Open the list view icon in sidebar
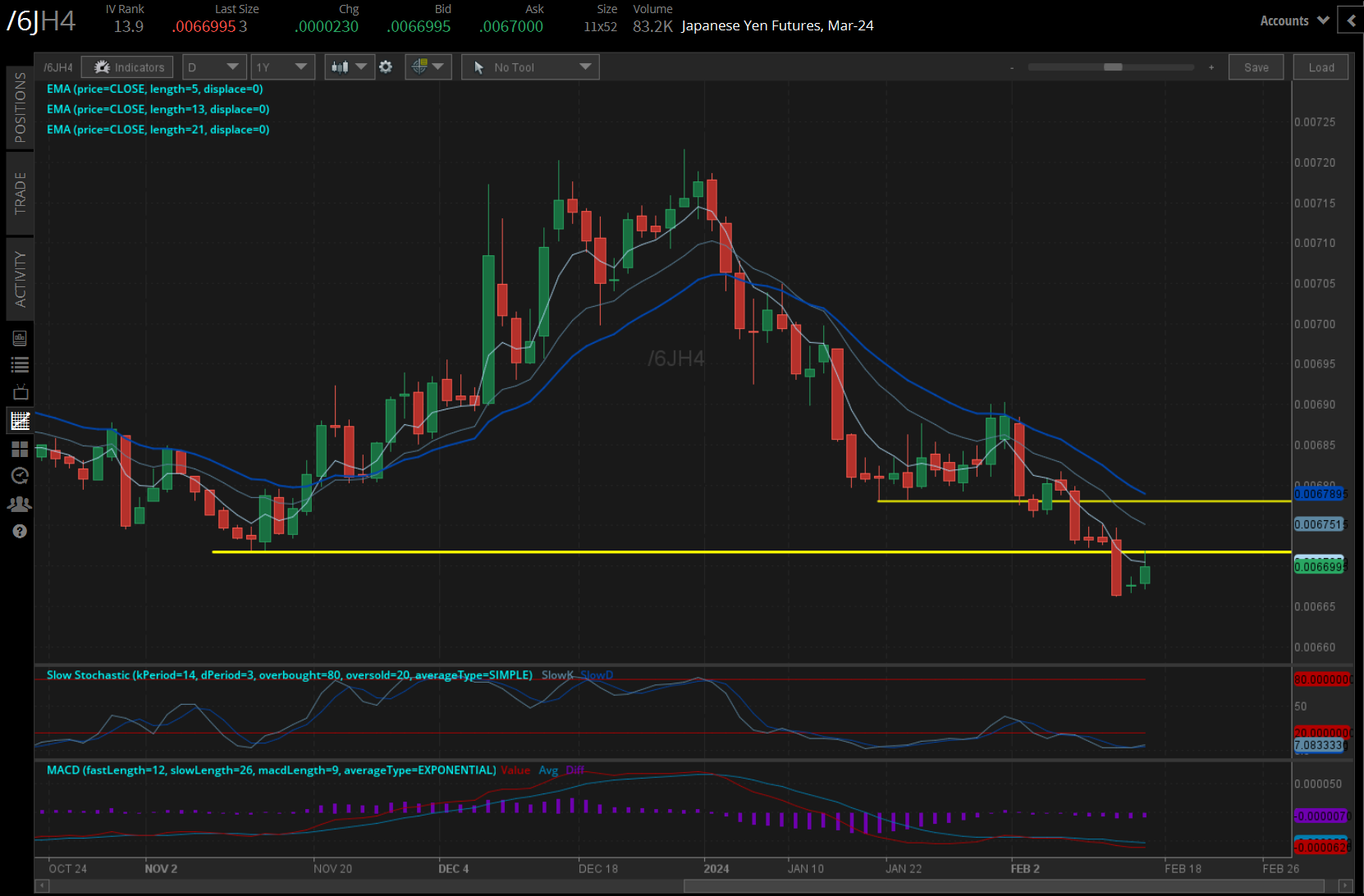This screenshot has width=1364, height=896. (x=20, y=365)
